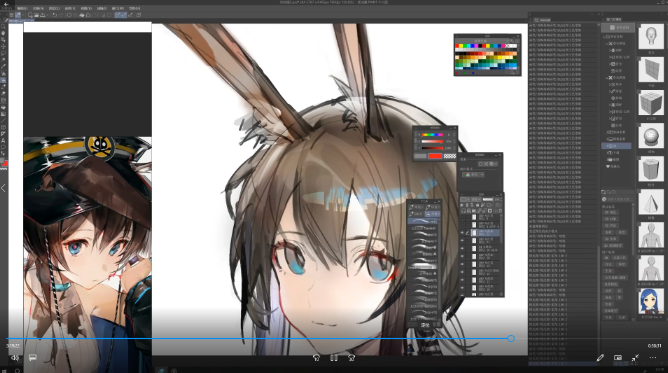Exit fullscreen in video player
This screenshot has width=668, height=373.
click(x=635, y=358)
